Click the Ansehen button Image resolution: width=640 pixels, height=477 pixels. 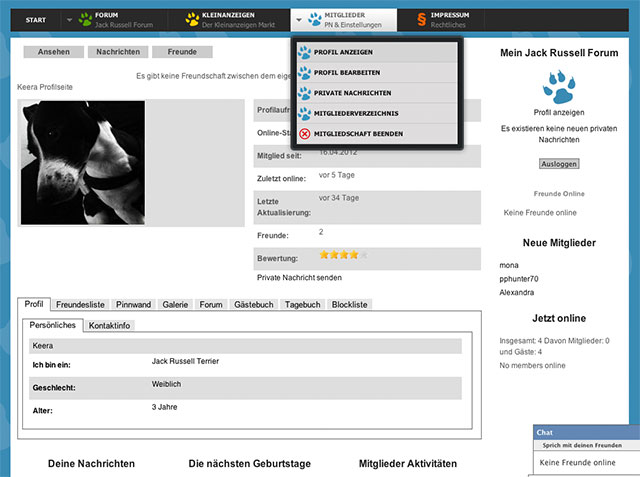(x=54, y=52)
